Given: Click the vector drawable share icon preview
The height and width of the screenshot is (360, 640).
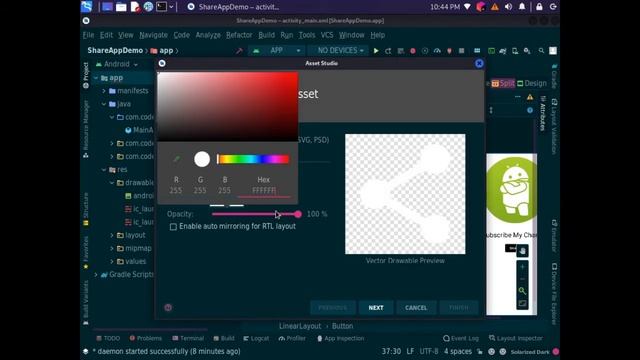Looking at the screenshot, I should click(x=405, y=194).
